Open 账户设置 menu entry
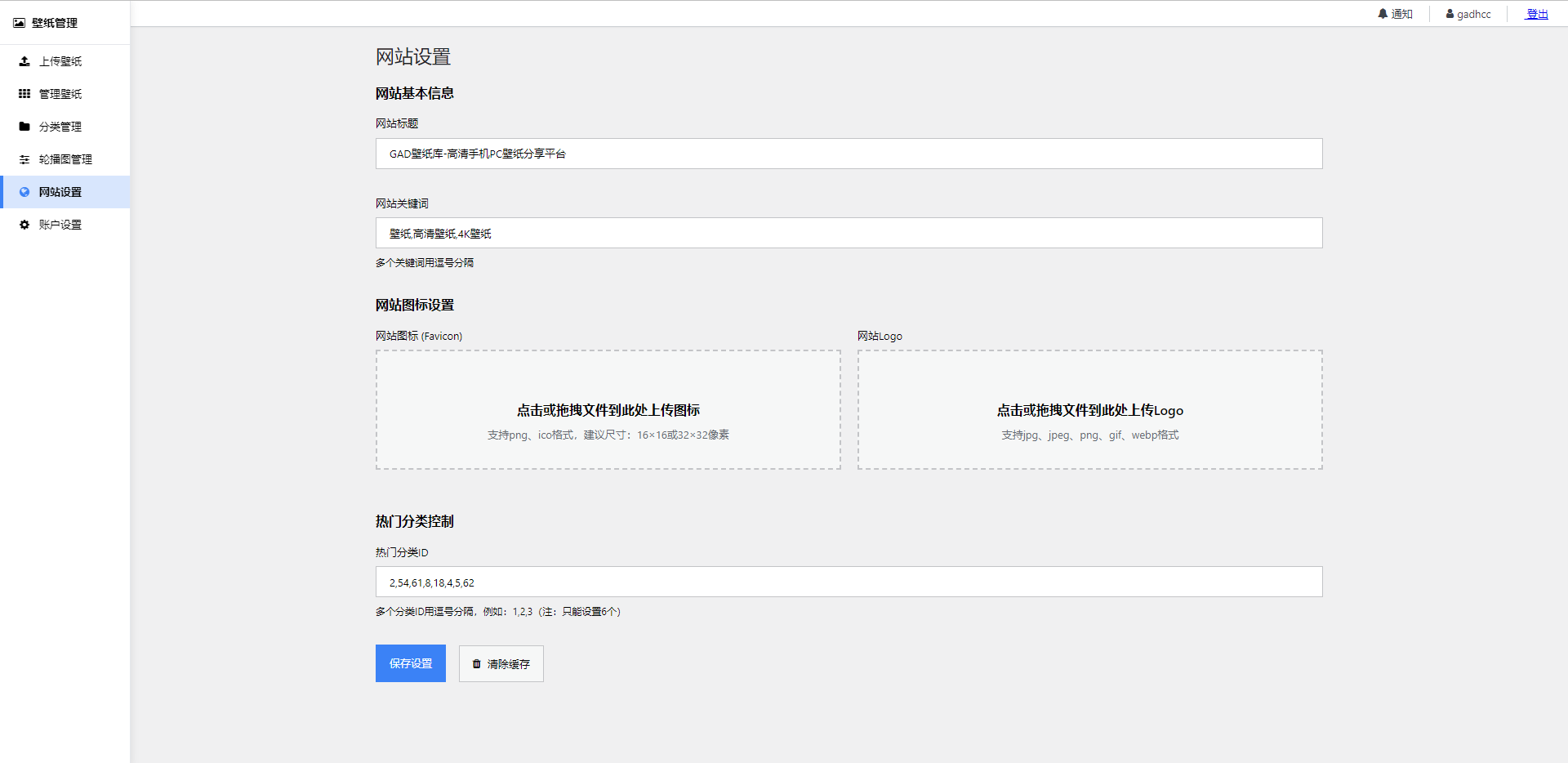The width and height of the screenshot is (1568, 763). click(60, 225)
